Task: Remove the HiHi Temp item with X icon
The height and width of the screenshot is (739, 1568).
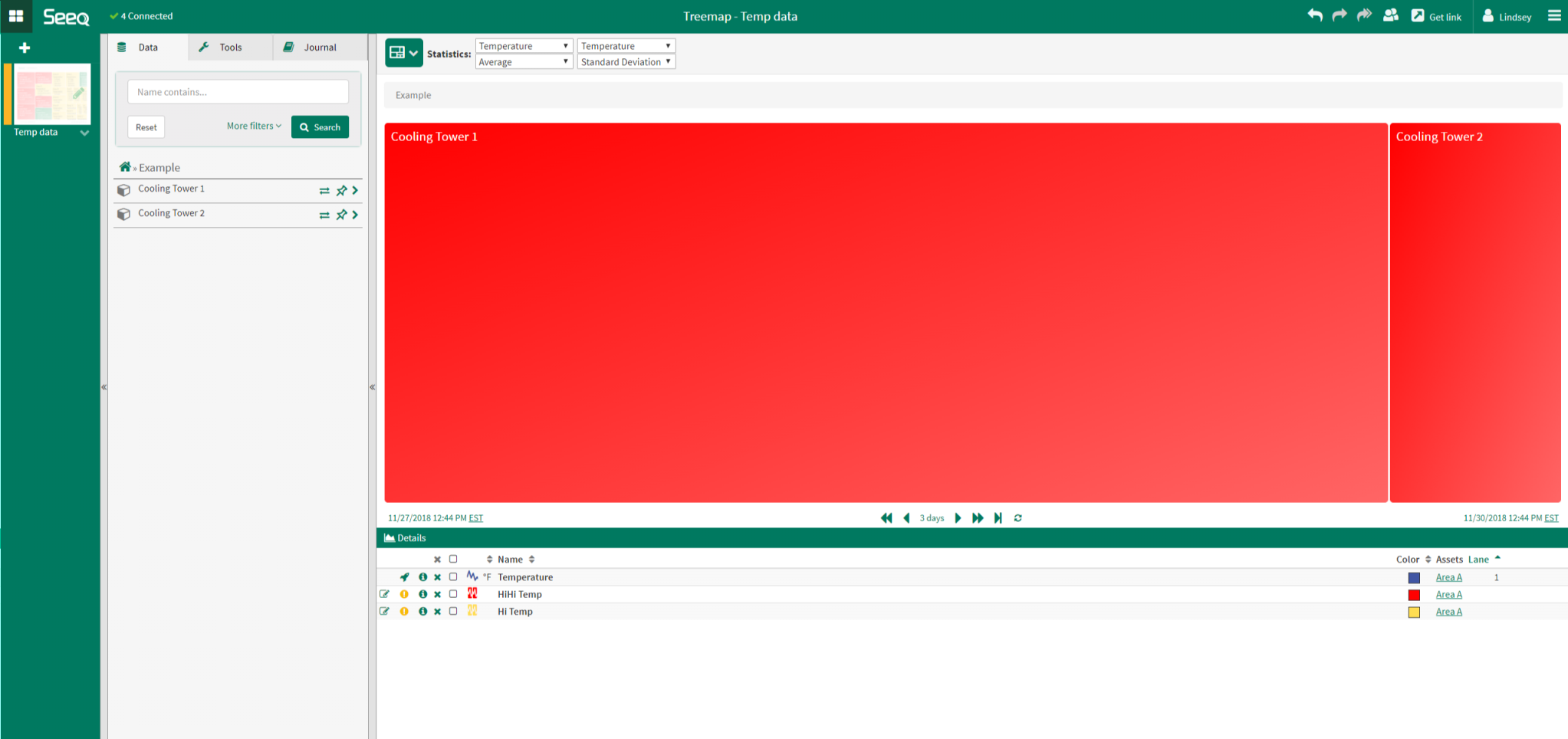Action: tap(437, 595)
